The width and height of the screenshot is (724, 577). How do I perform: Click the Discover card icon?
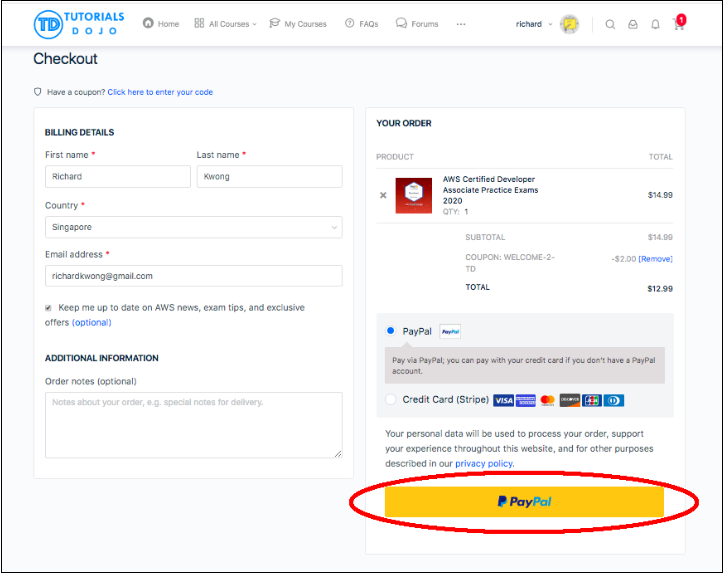pyautogui.click(x=570, y=400)
